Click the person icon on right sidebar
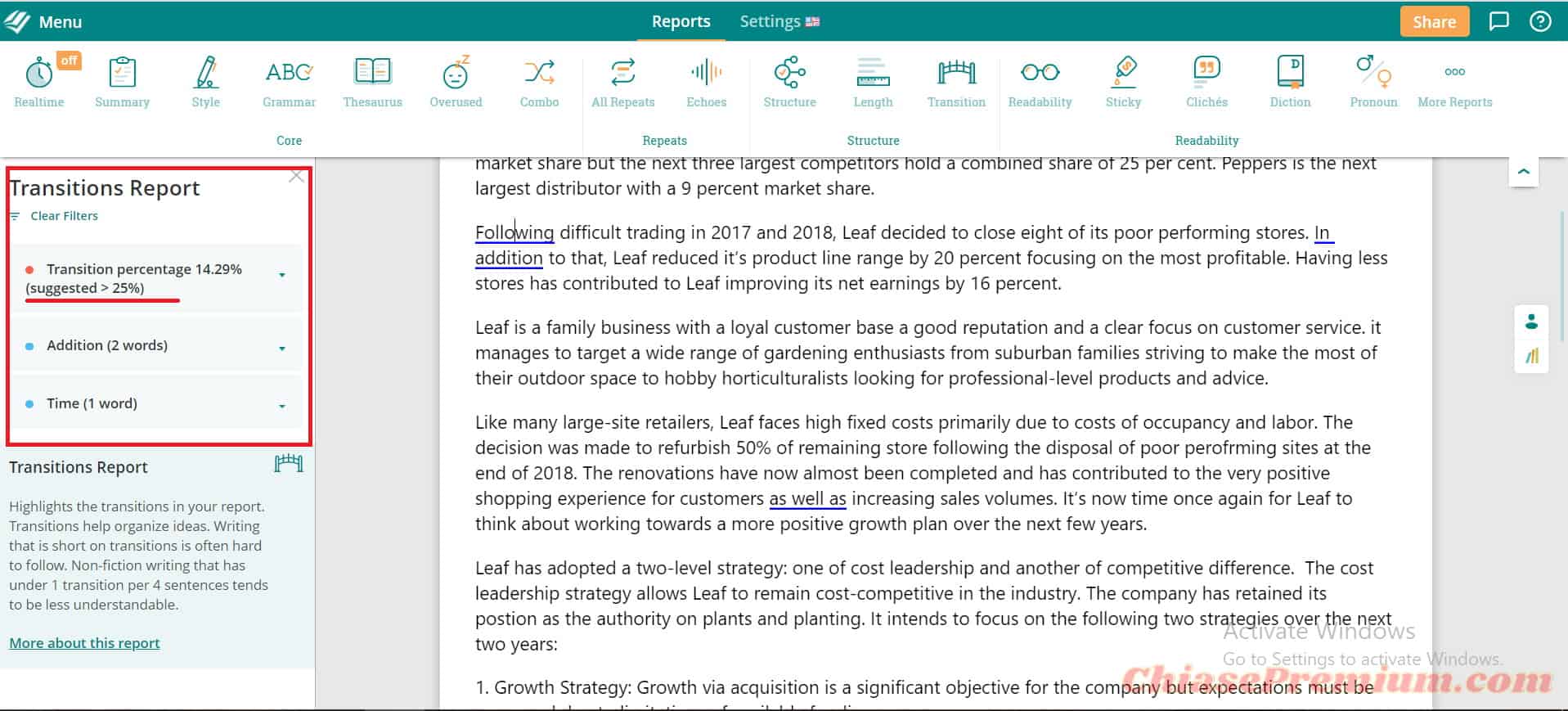The image size is (1568, 711). click(1531, 322)
